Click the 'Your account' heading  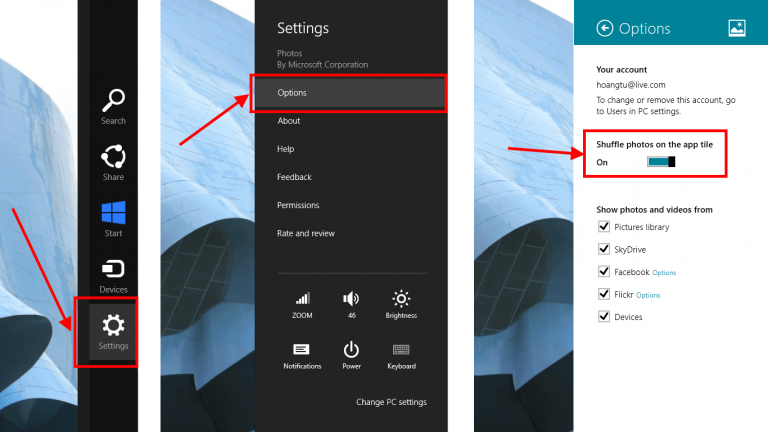tap(621, 70)
